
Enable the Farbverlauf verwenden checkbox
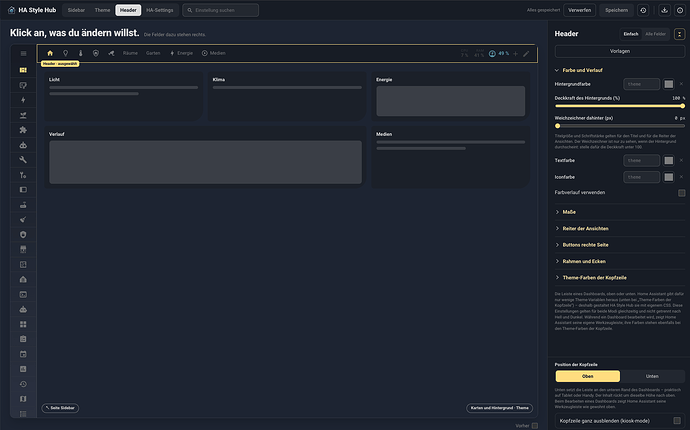682,193
